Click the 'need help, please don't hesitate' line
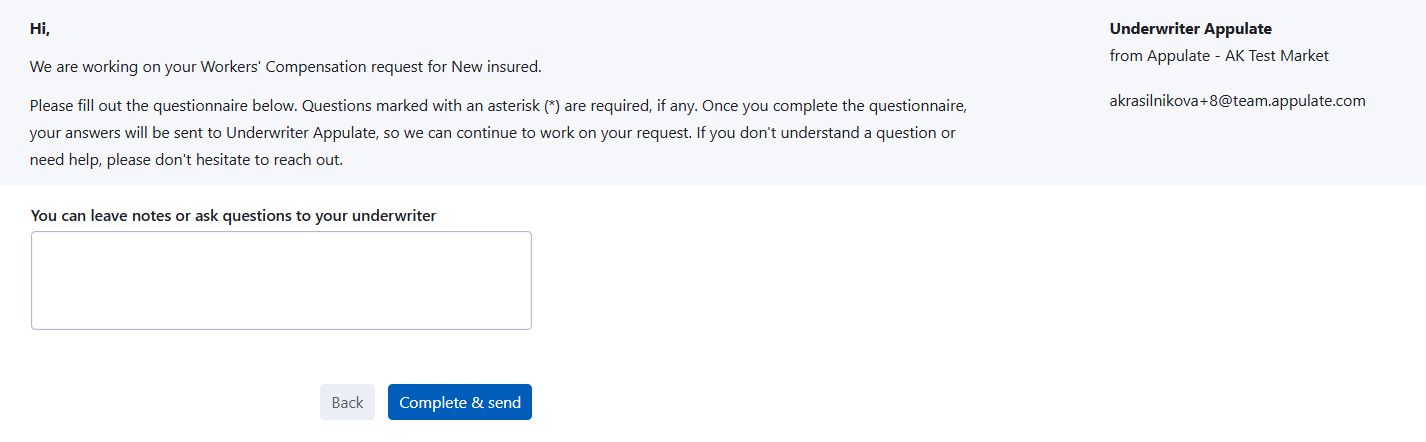The image size is (1426, 442). click(186, 160)
